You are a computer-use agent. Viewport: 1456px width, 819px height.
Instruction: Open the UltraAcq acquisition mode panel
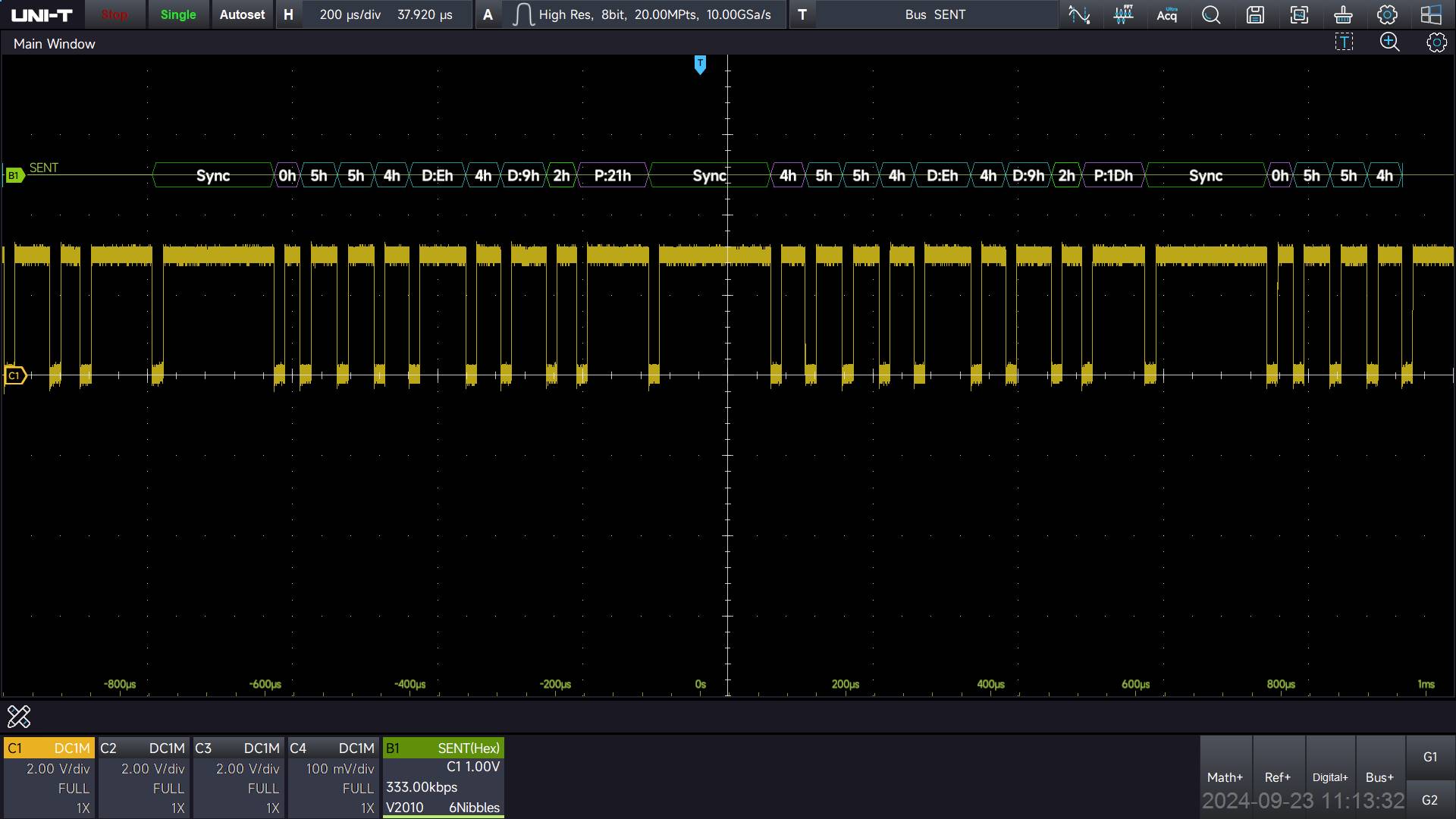[x=1167, y=14]
